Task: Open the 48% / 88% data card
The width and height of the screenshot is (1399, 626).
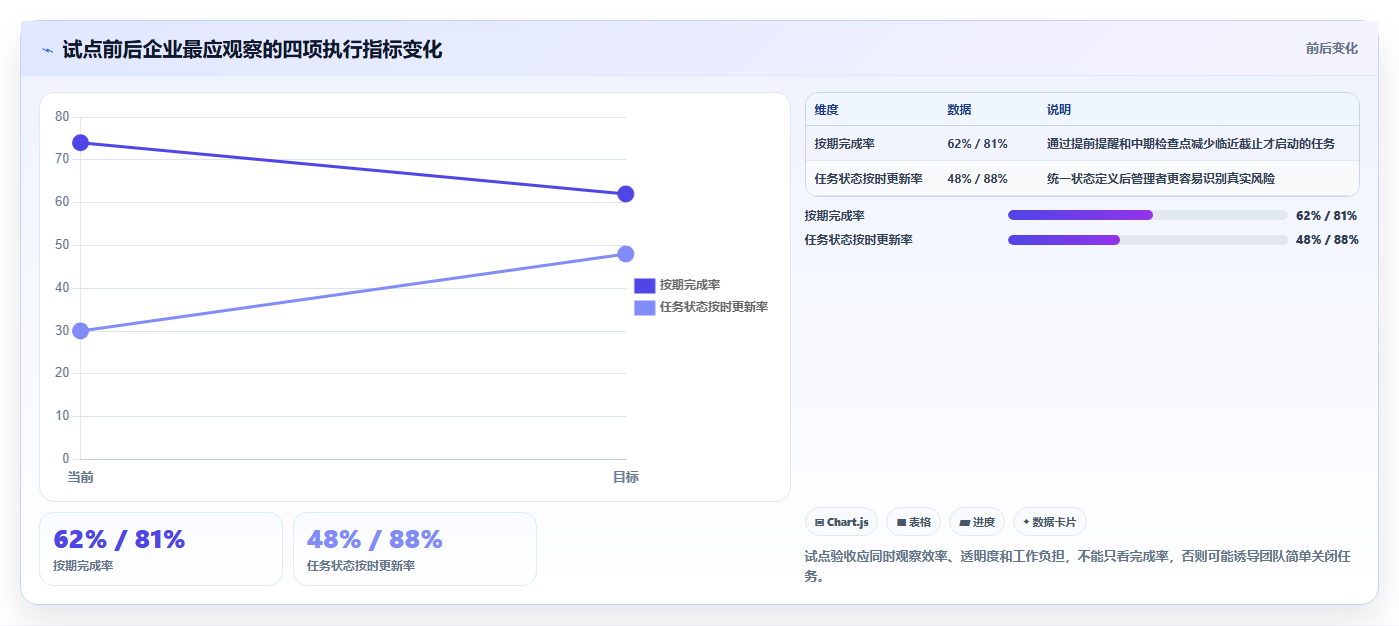Action: (x=415, y=549)
